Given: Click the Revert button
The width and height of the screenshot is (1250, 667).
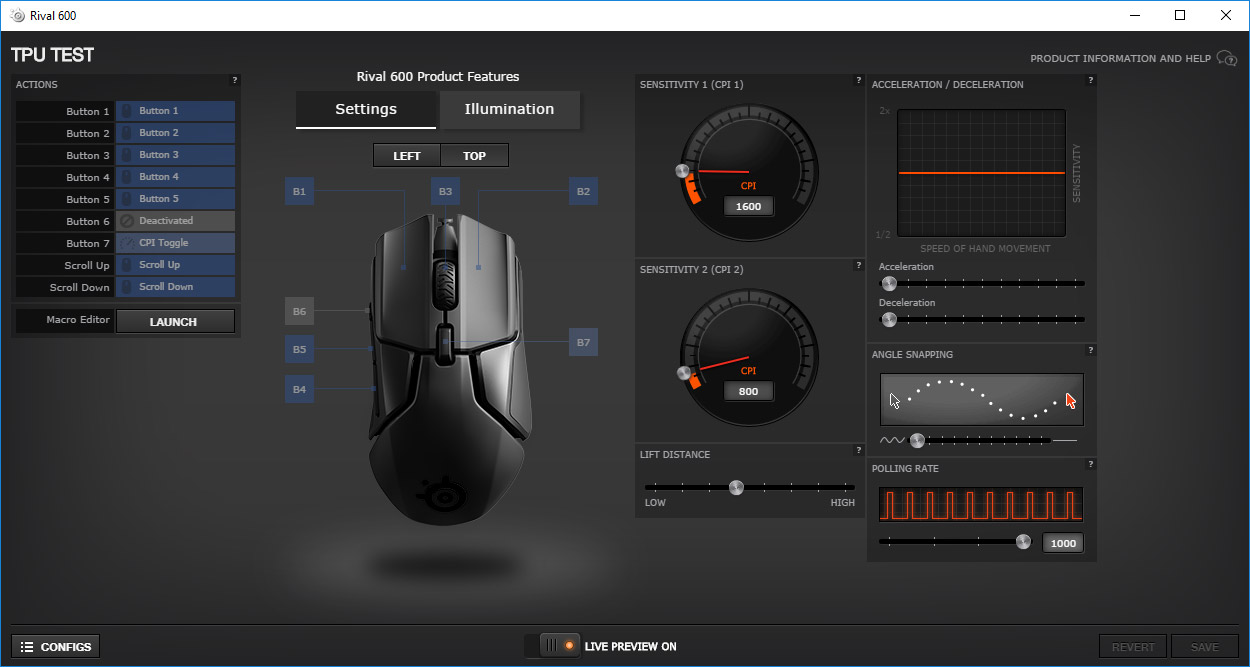Looking at the screenshot, I should coord(1133,647).
